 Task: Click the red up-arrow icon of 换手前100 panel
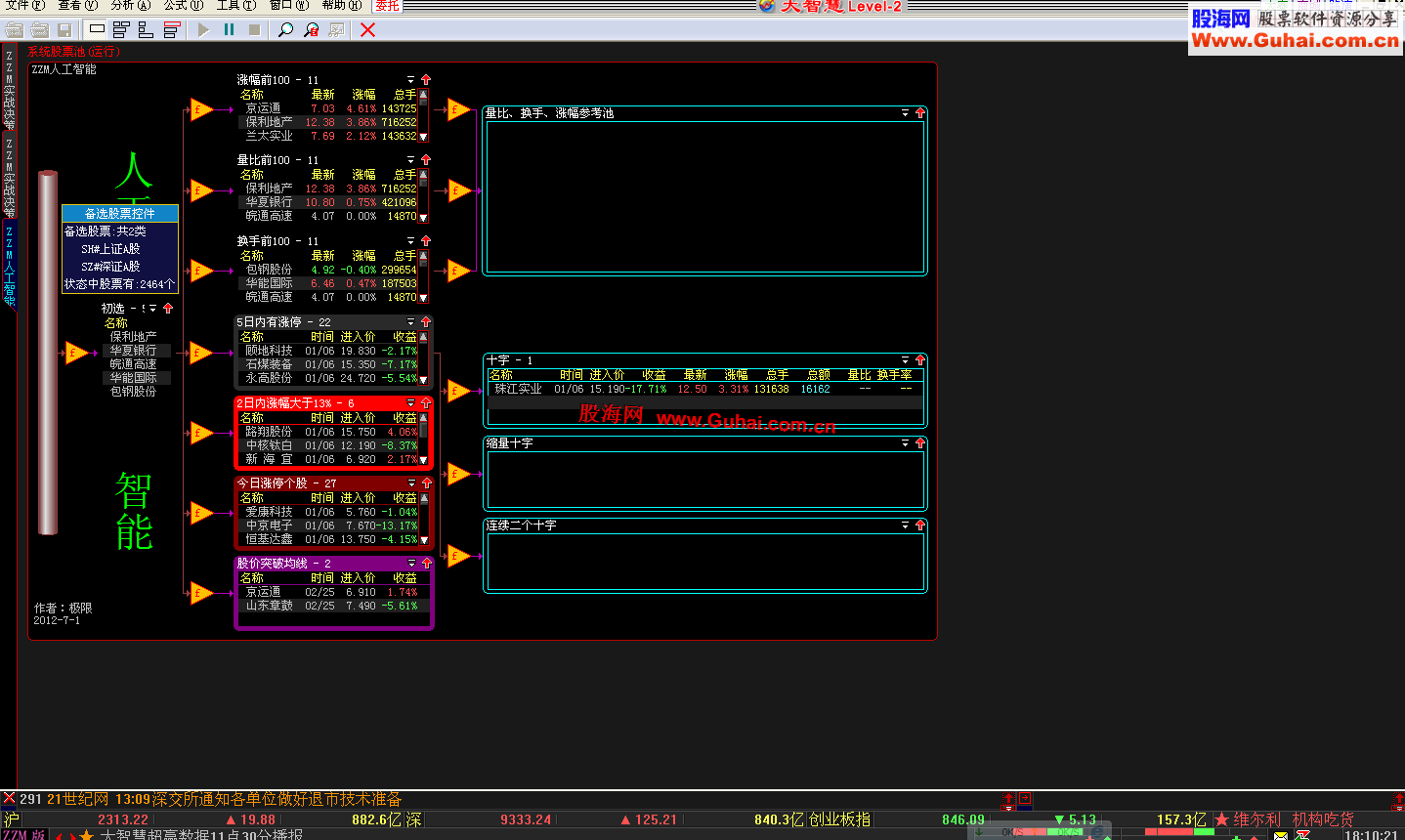tap(425, 241)
